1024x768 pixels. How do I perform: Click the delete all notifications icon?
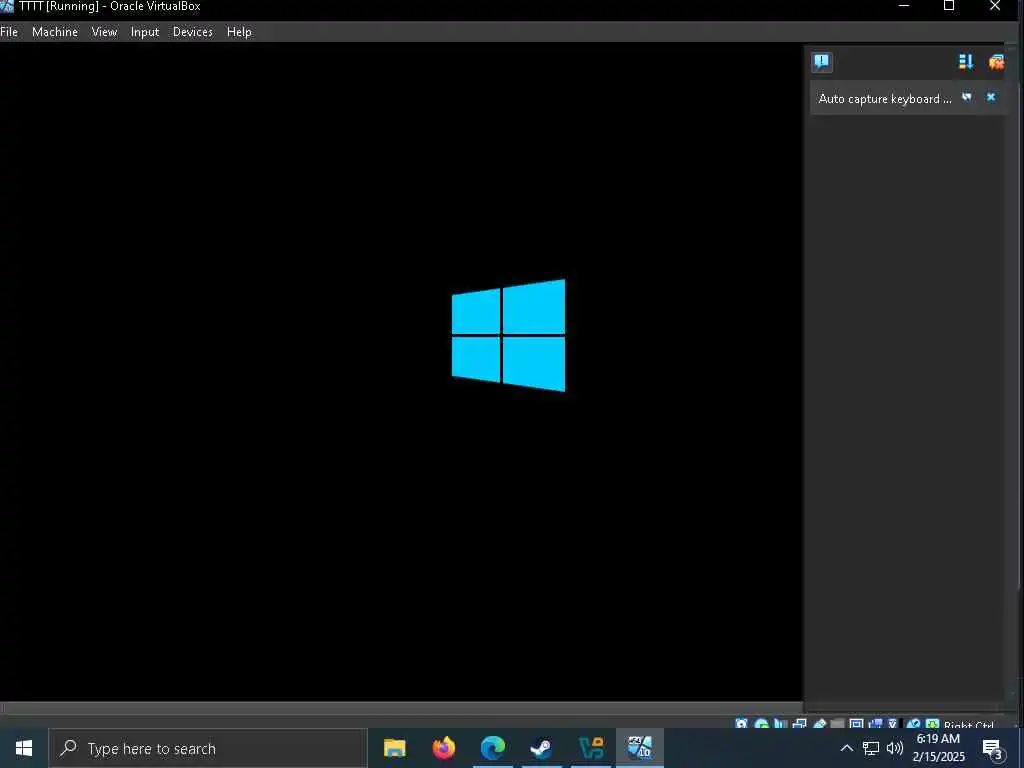click(996, 61)
